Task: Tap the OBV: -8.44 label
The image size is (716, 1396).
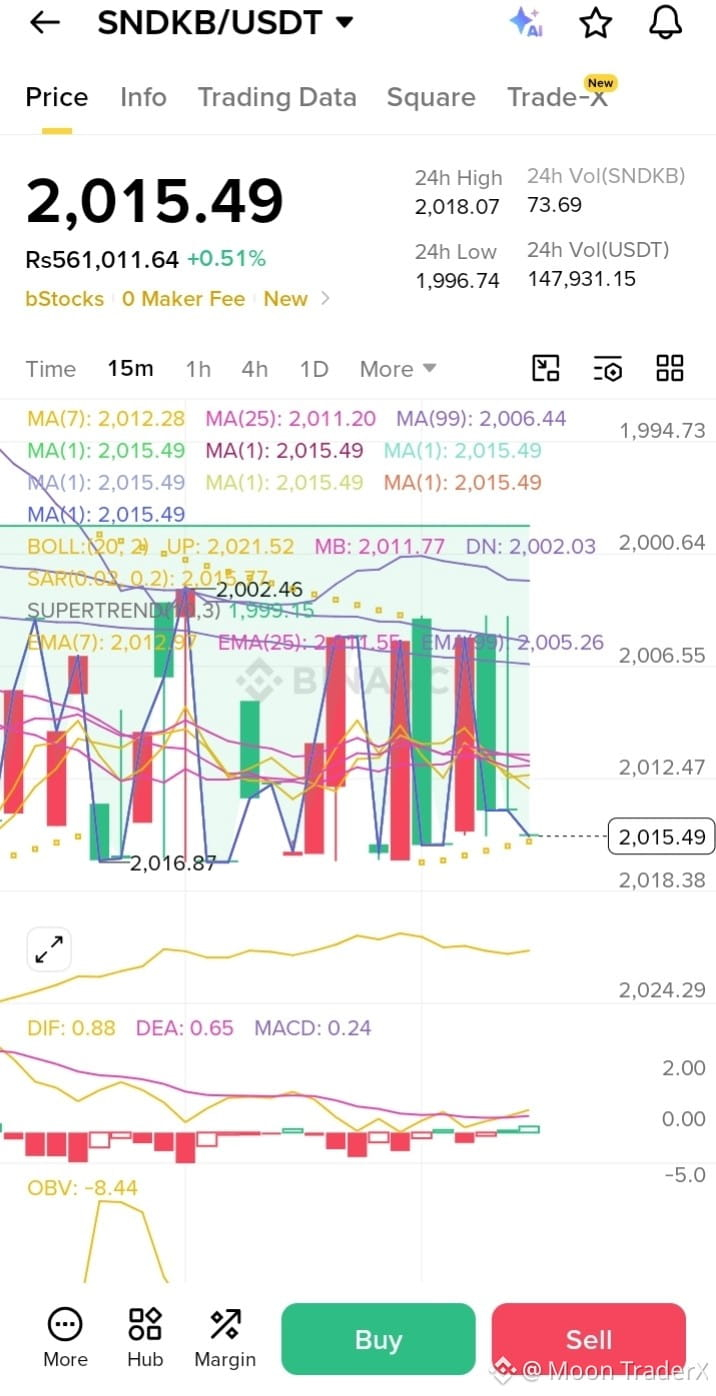Action: pos(83,1188)
